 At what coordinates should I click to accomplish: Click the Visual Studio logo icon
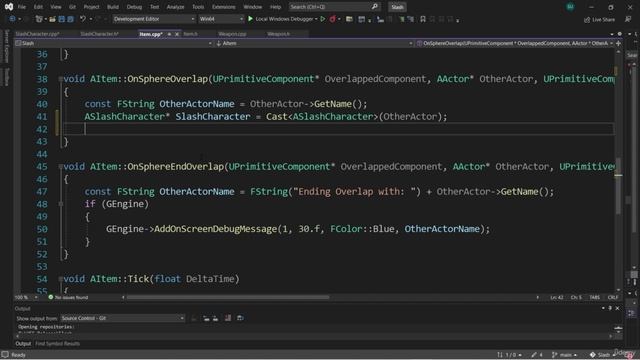[8, 7]
